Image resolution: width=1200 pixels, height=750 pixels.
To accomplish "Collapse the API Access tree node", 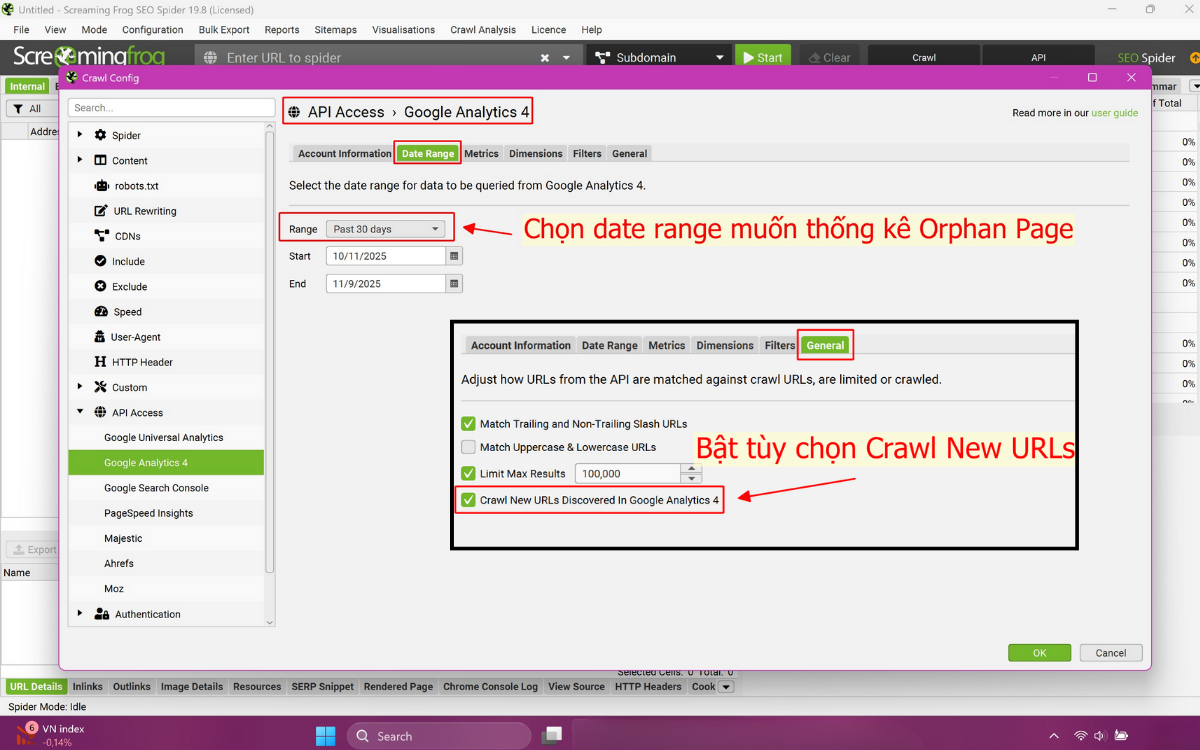I will (80, 412).
